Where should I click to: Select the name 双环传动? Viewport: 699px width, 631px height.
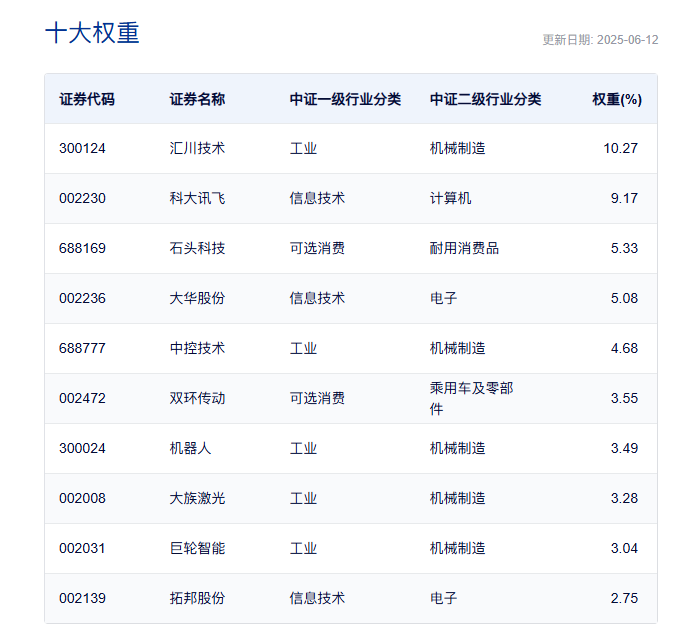[x=197, y=398]
